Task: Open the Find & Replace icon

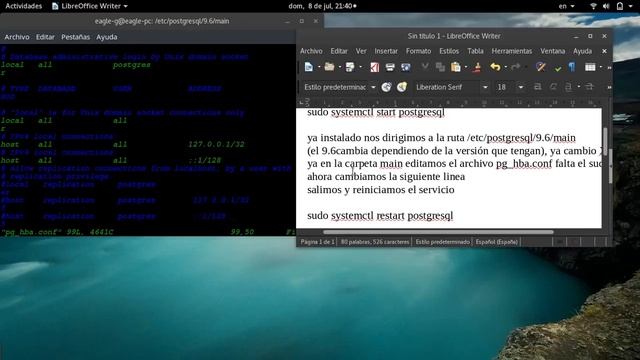Action: [x=541, y=67]
